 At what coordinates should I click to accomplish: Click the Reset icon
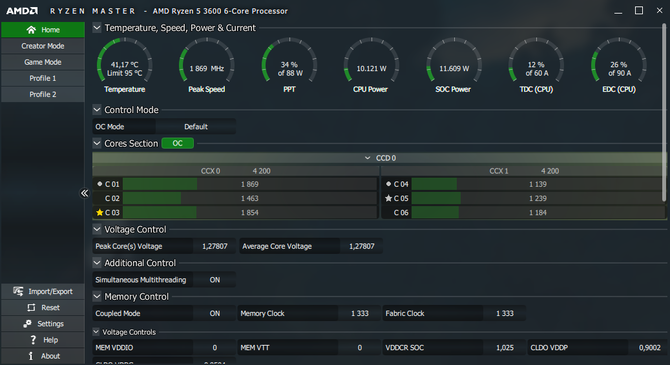(31, 308)
